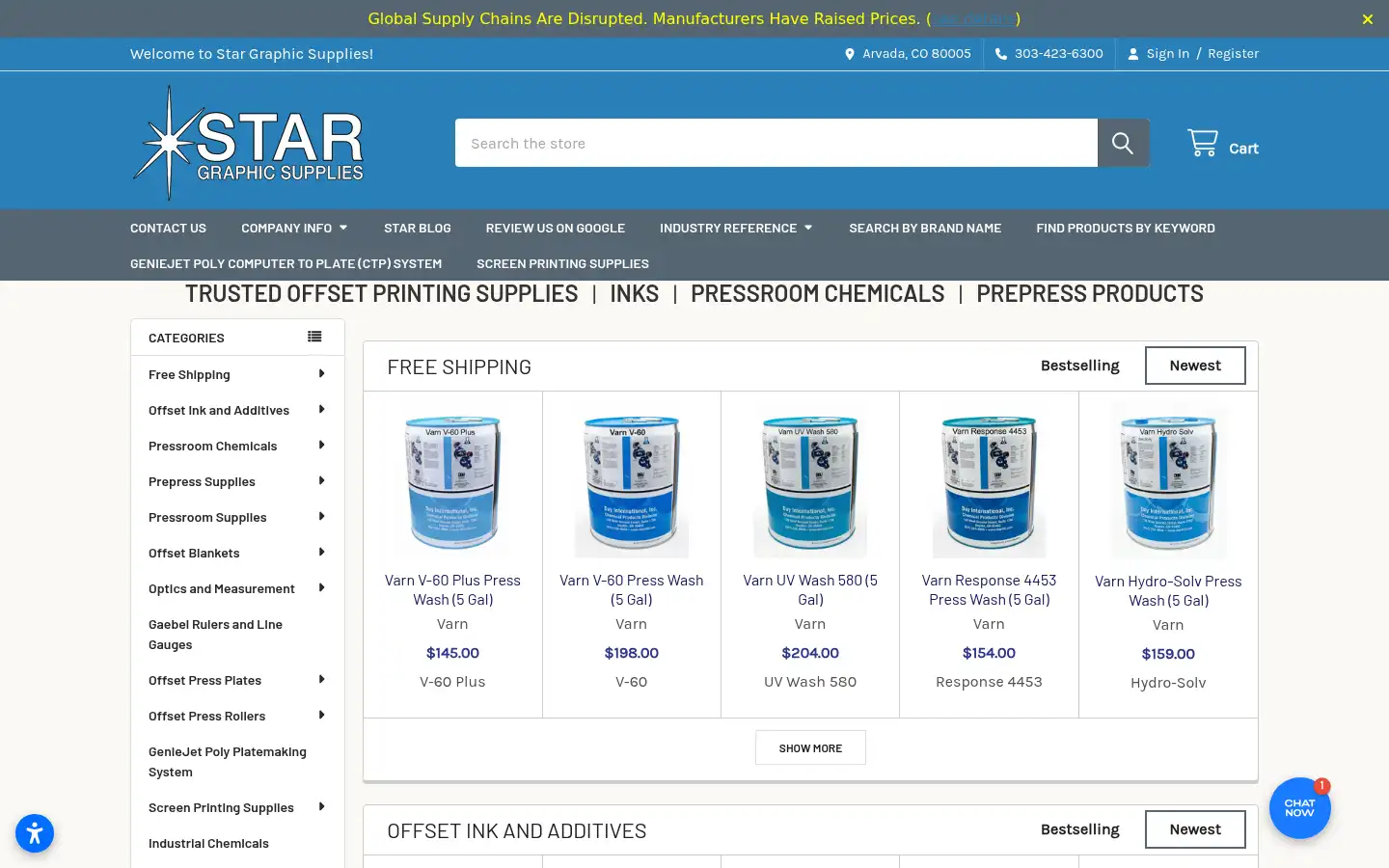Open Review Us On Google
The width and height of the screenshot is (1389, 868).
point(556,228)
